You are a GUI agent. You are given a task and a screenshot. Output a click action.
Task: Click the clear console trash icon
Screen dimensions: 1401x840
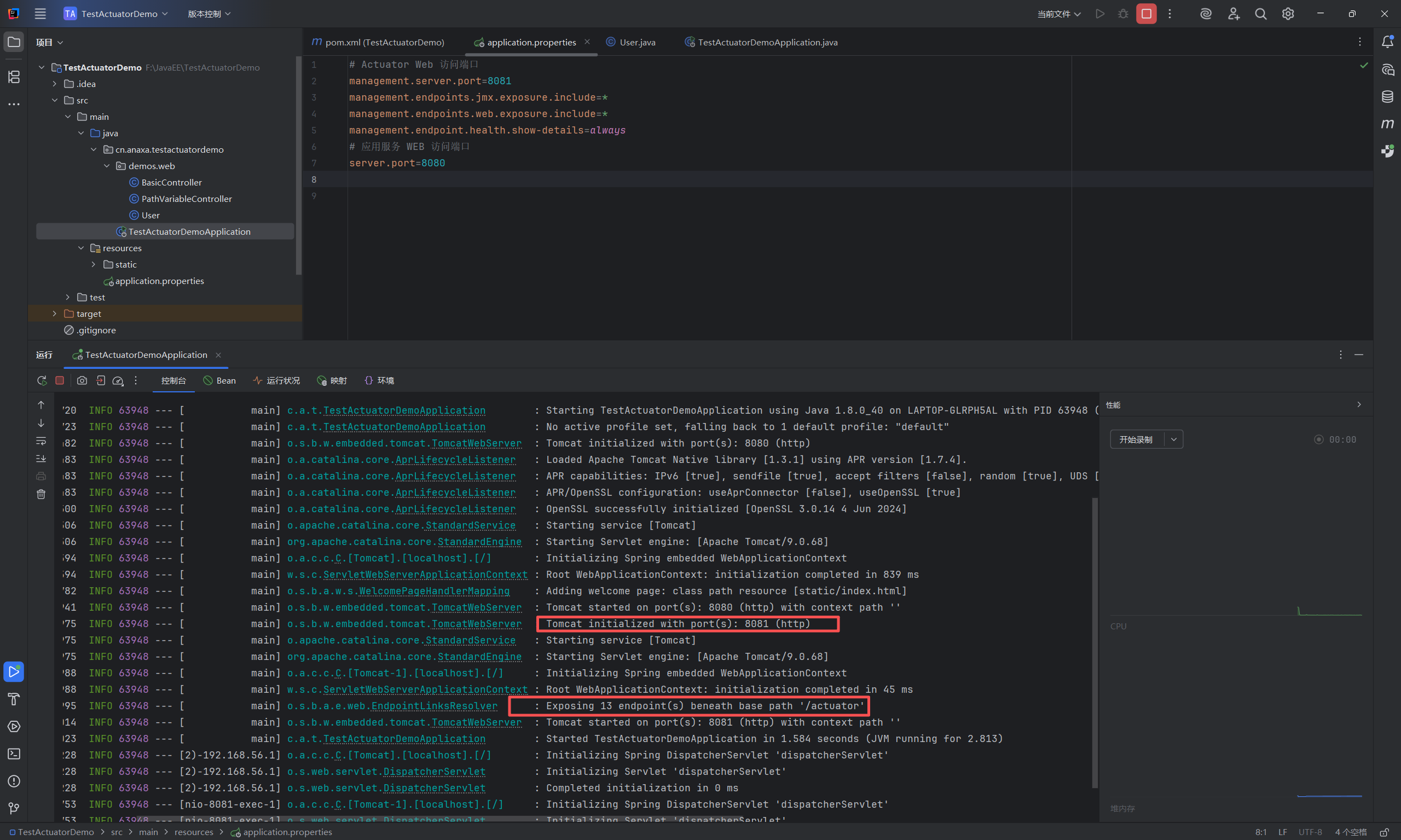[x=42, y=494]
